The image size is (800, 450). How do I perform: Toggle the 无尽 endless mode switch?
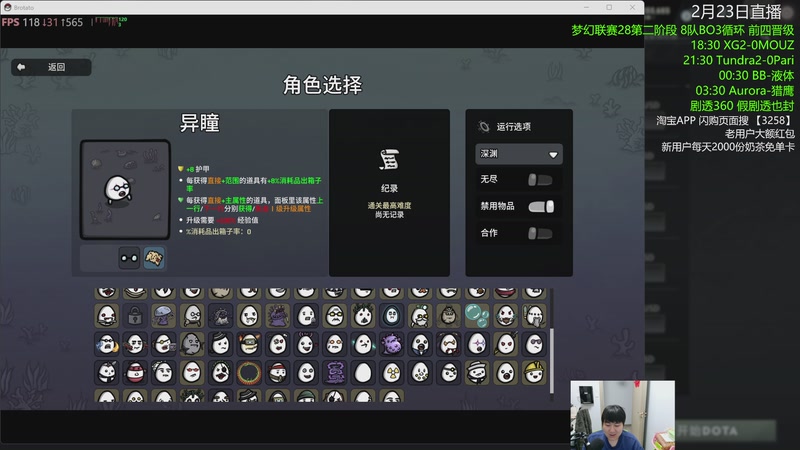click(x=540, y=180)
